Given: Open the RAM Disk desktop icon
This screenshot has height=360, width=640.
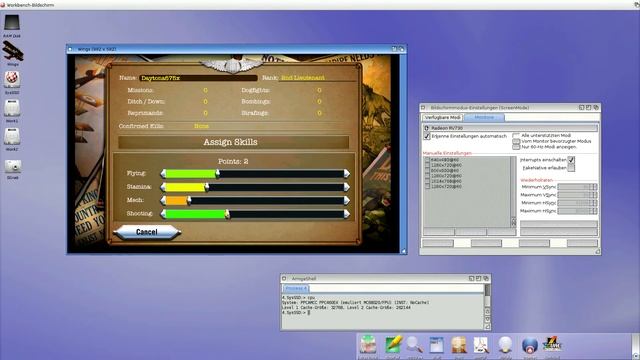Looking at the screenshot, I should pyautogui.click(x=12, y=23).
